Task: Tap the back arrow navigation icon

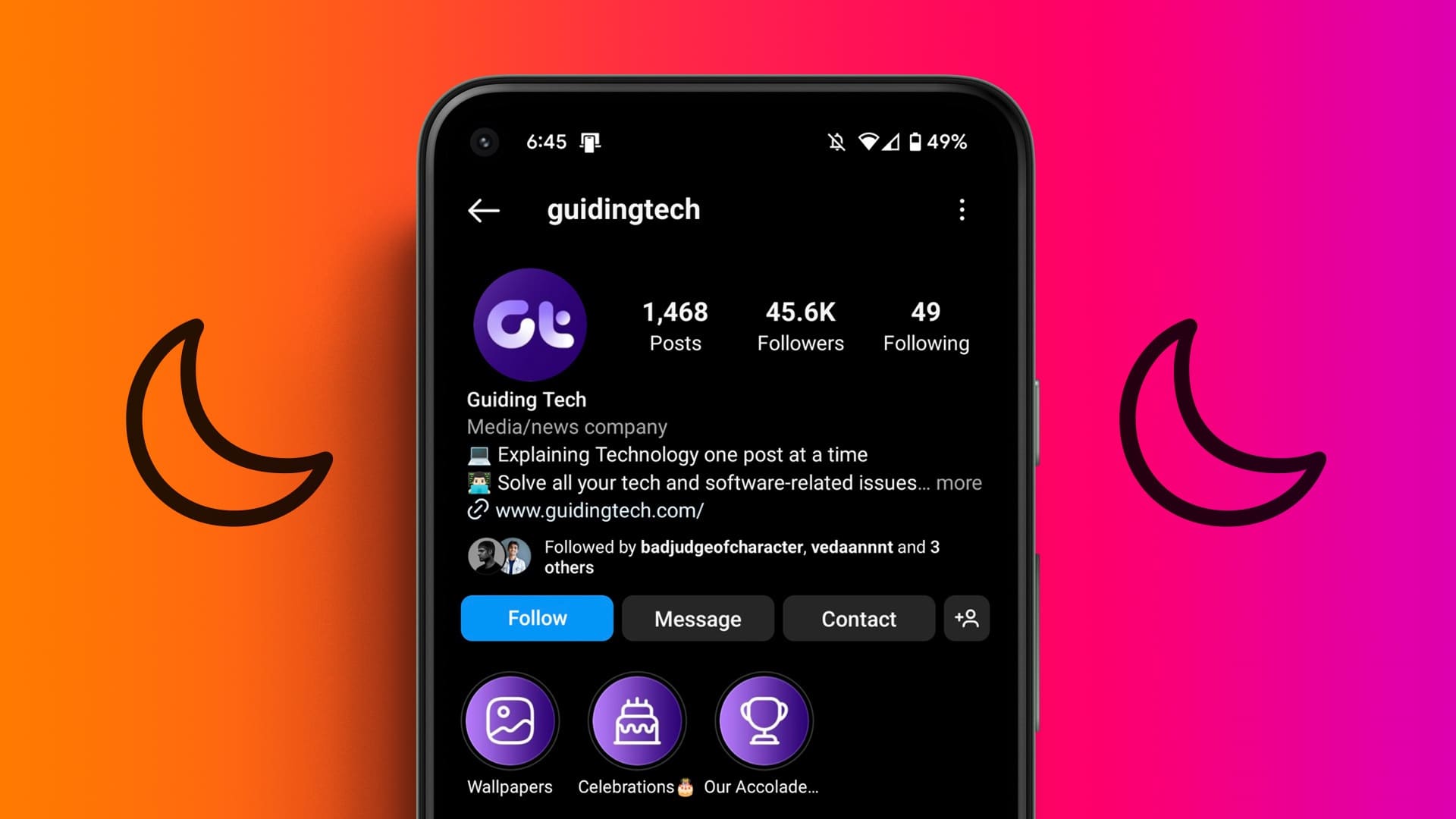Action: [482, 209]
